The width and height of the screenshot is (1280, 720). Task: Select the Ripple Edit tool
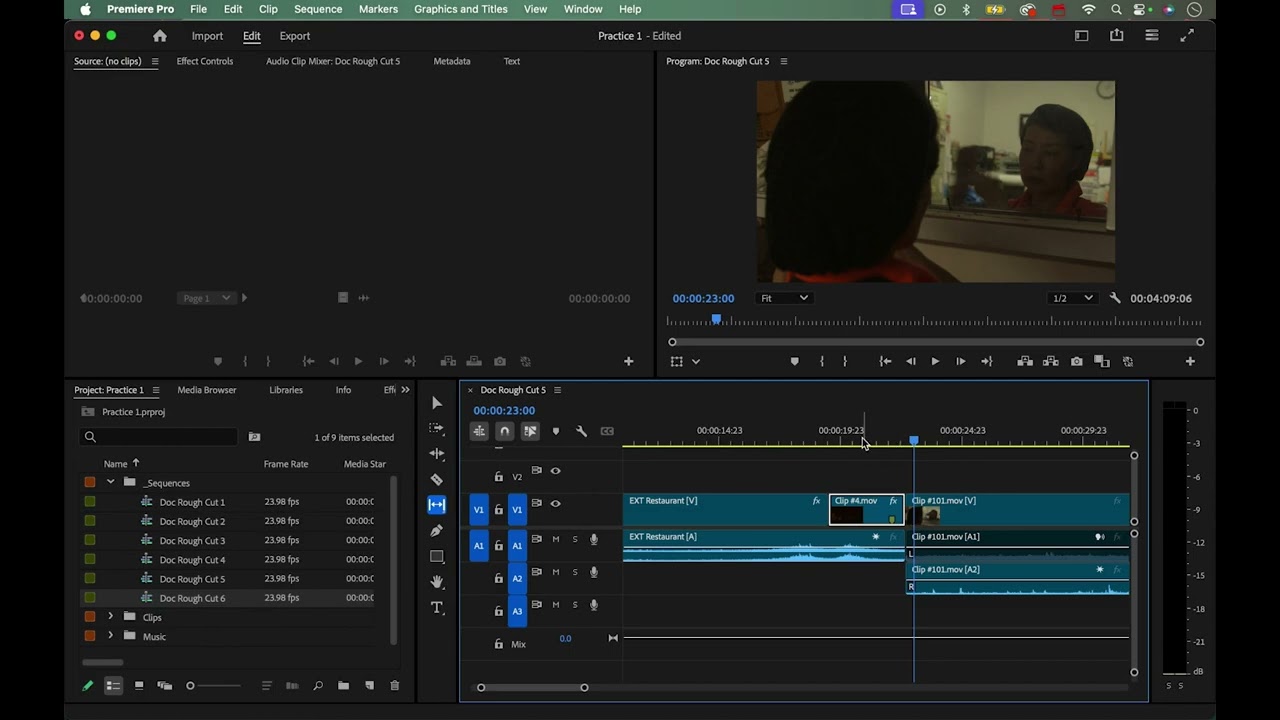(436, 454)
